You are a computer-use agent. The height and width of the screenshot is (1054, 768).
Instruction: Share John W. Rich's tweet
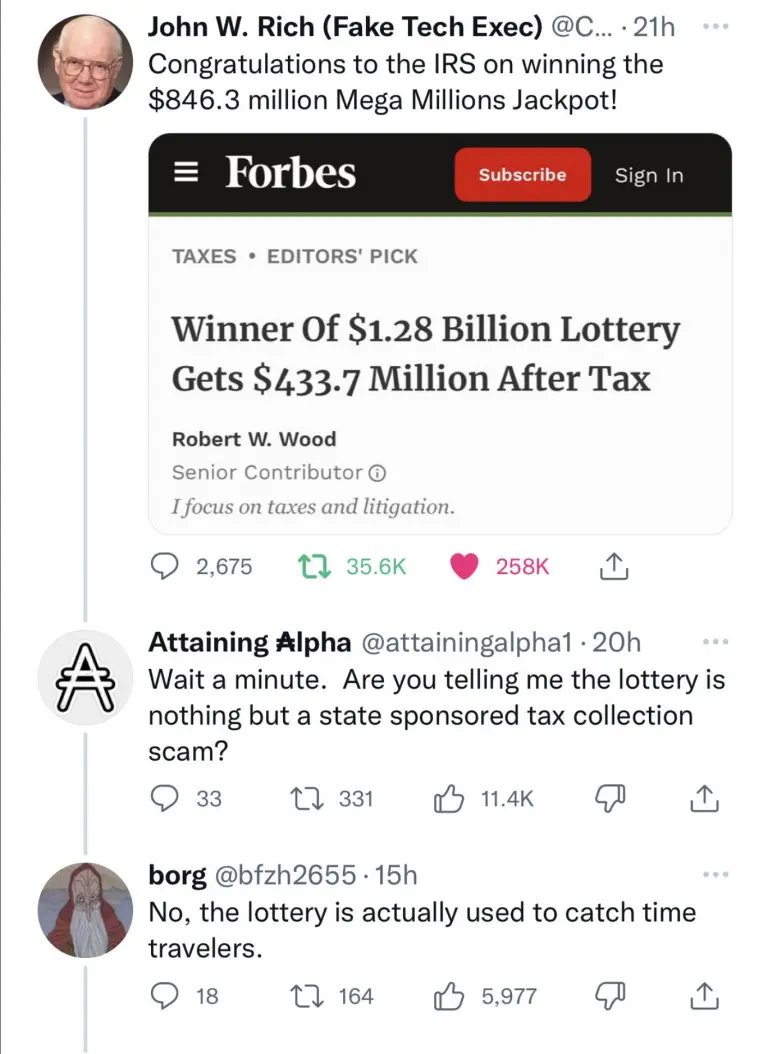[613, 566]
